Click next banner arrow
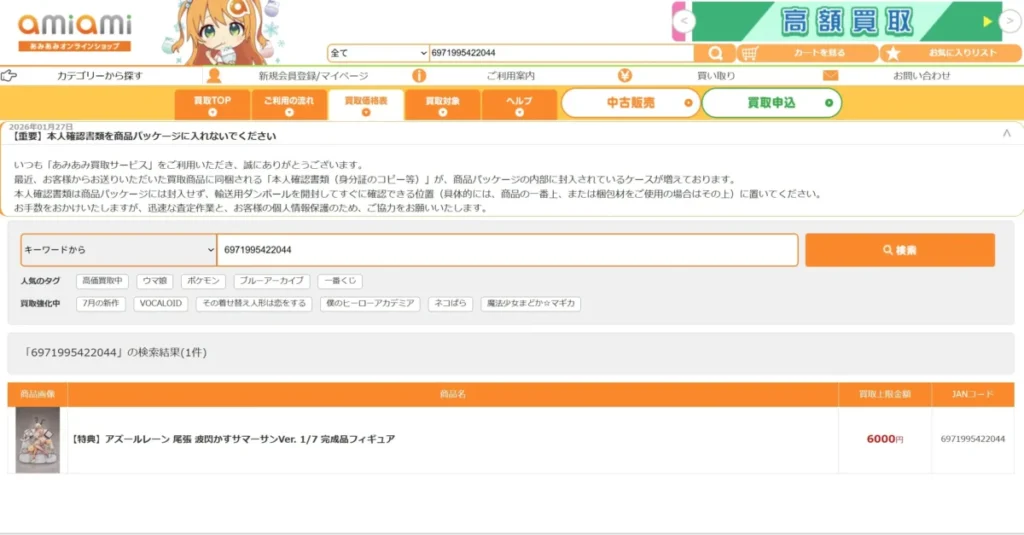This screenshot has width=1024, height=535. pyautogui.click(x=1010, y=21)
